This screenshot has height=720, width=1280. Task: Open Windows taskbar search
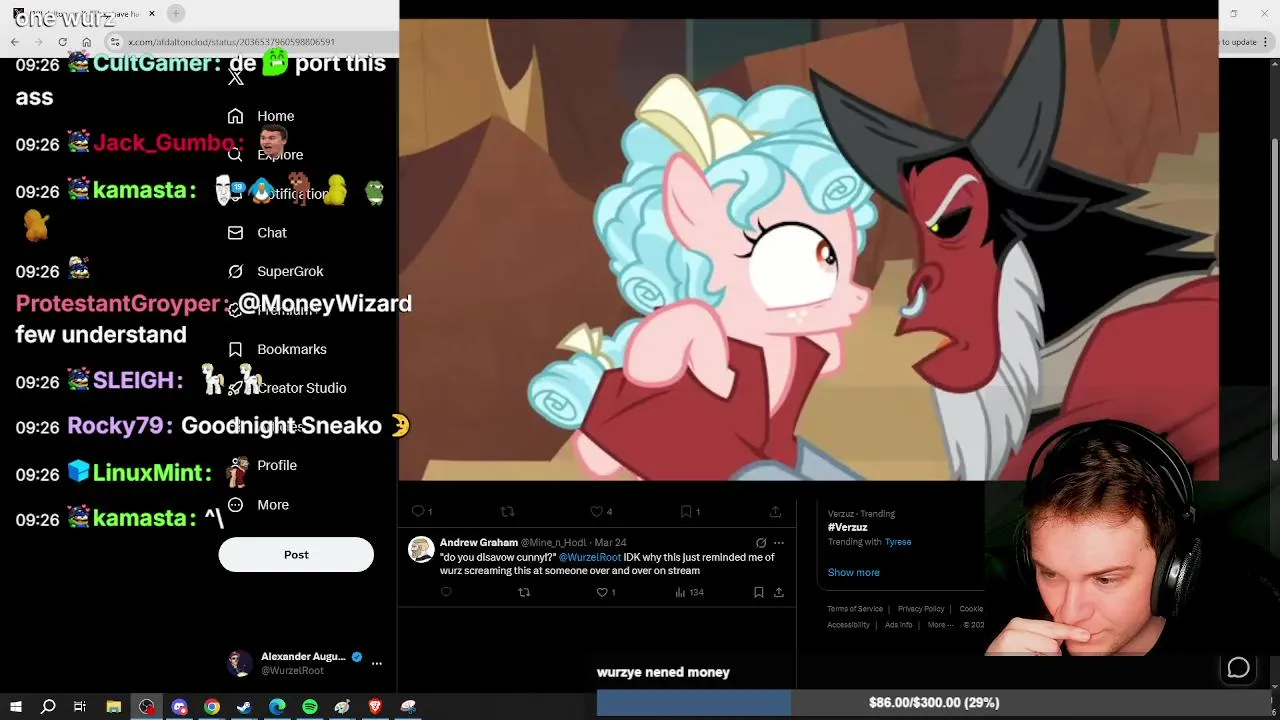click(x=48, y=707)
